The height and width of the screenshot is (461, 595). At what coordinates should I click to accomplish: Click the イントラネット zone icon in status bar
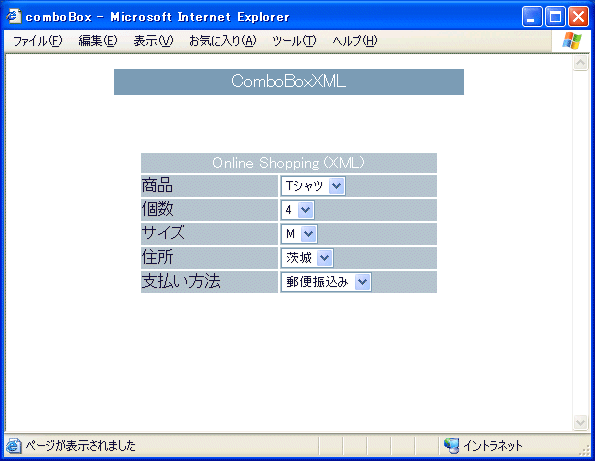point(451,445)
